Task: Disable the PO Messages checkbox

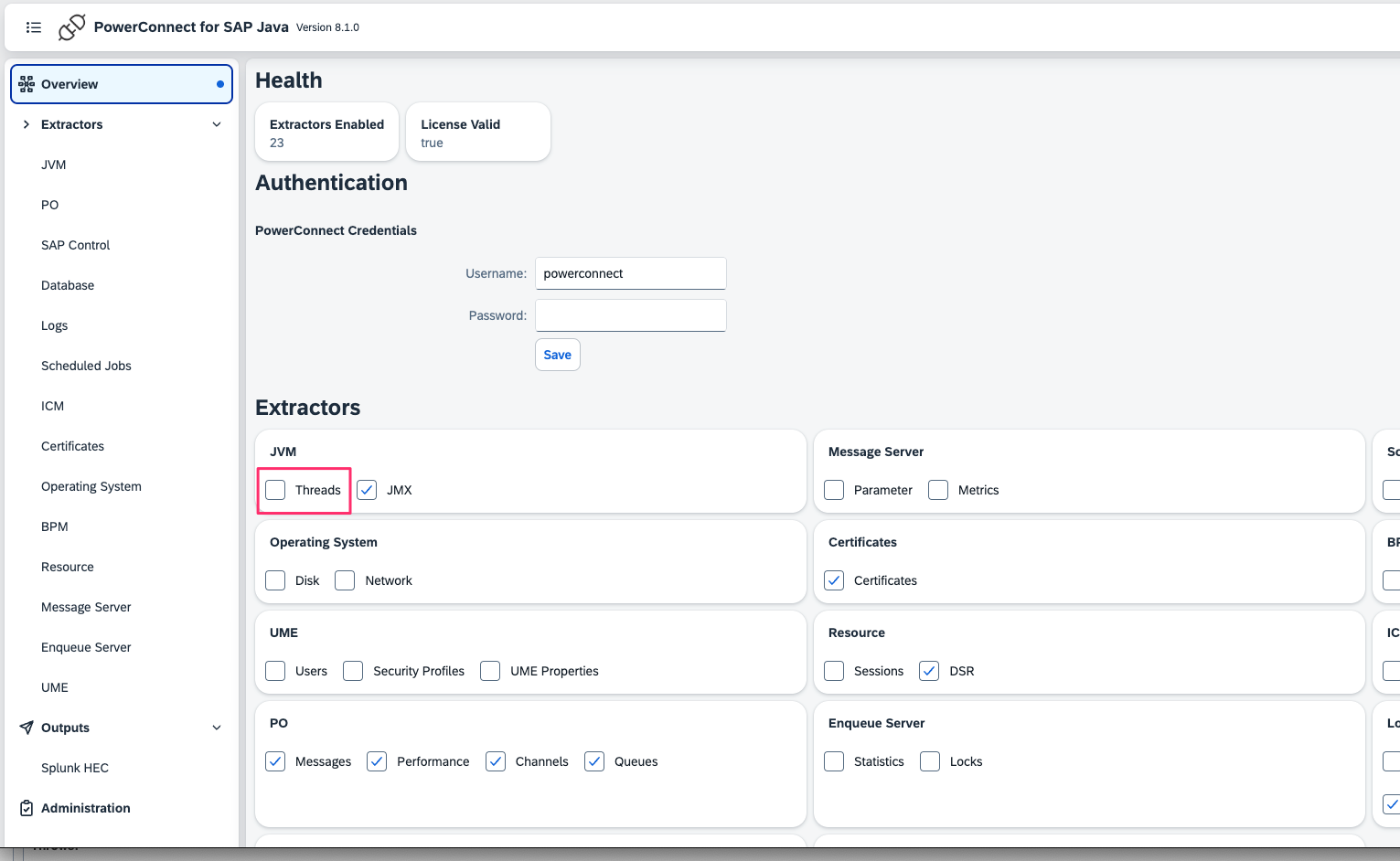Action: point(275,761)
